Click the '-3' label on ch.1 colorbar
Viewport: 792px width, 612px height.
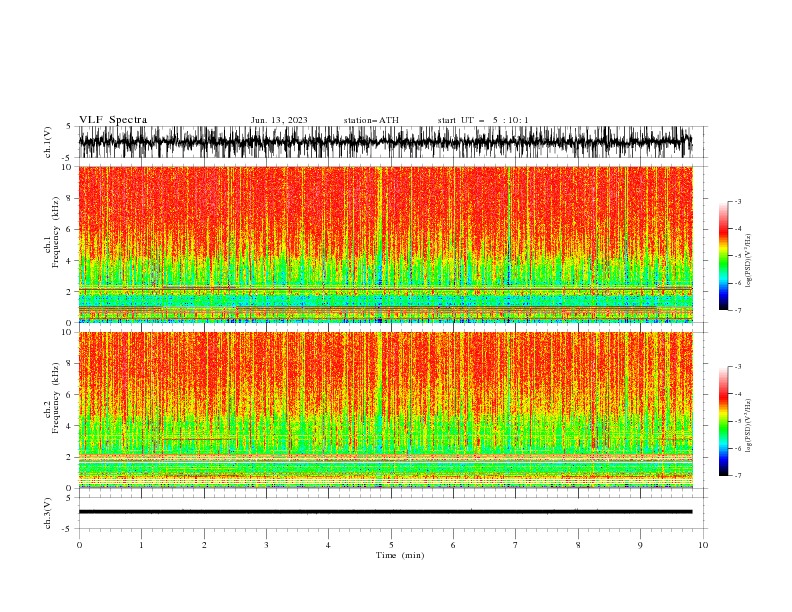(x=737, y=201)
